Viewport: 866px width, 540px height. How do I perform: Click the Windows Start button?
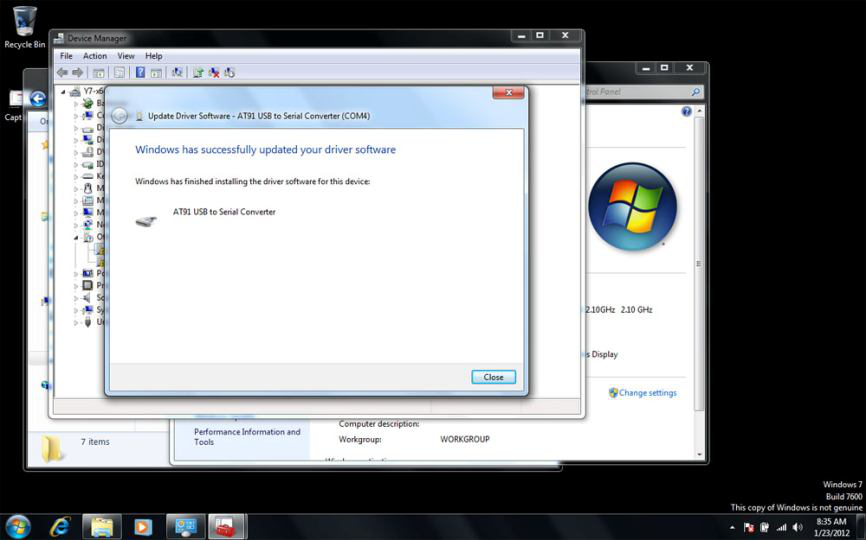(18, 526)
